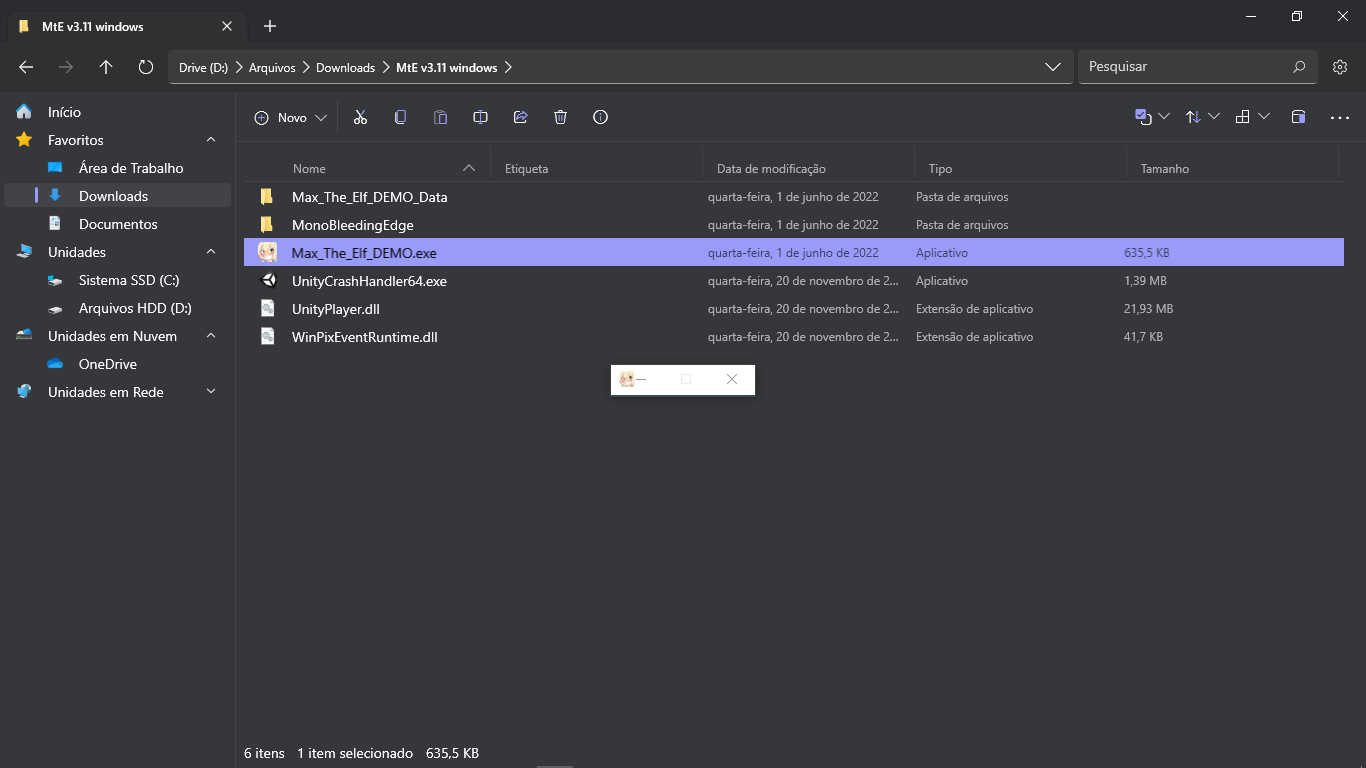Open Downloads in the sidebar
This screenshot has height=768, width=1366.
118,196
